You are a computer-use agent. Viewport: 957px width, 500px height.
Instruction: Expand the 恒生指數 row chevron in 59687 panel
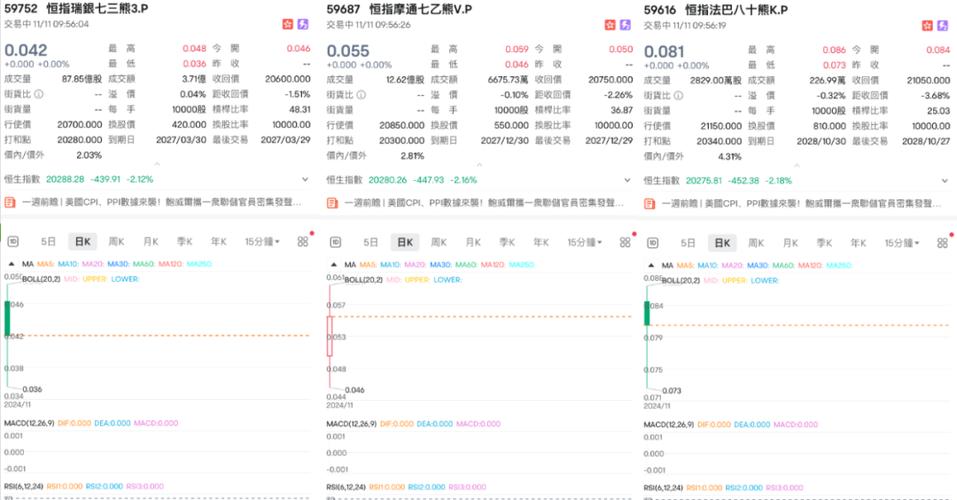tap(627, 180)
